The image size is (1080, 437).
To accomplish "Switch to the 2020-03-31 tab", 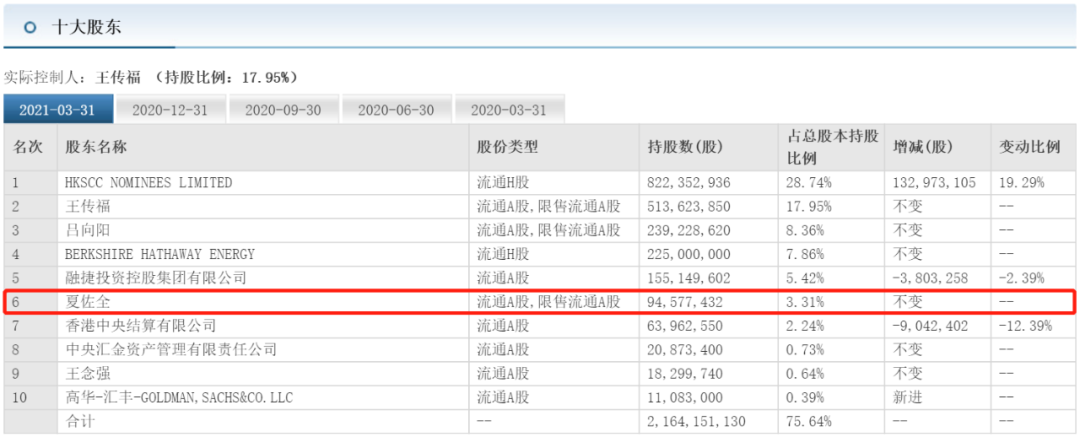I will 509,110.
